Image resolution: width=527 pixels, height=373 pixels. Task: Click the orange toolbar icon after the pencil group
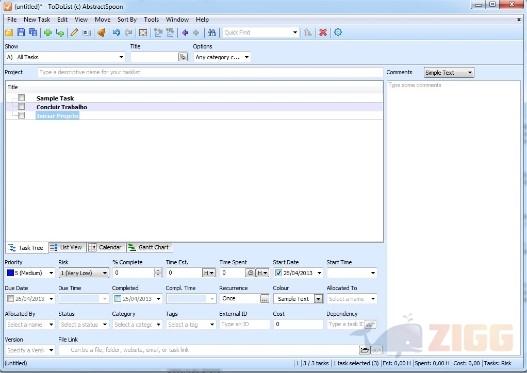click(x=102, y=33)
